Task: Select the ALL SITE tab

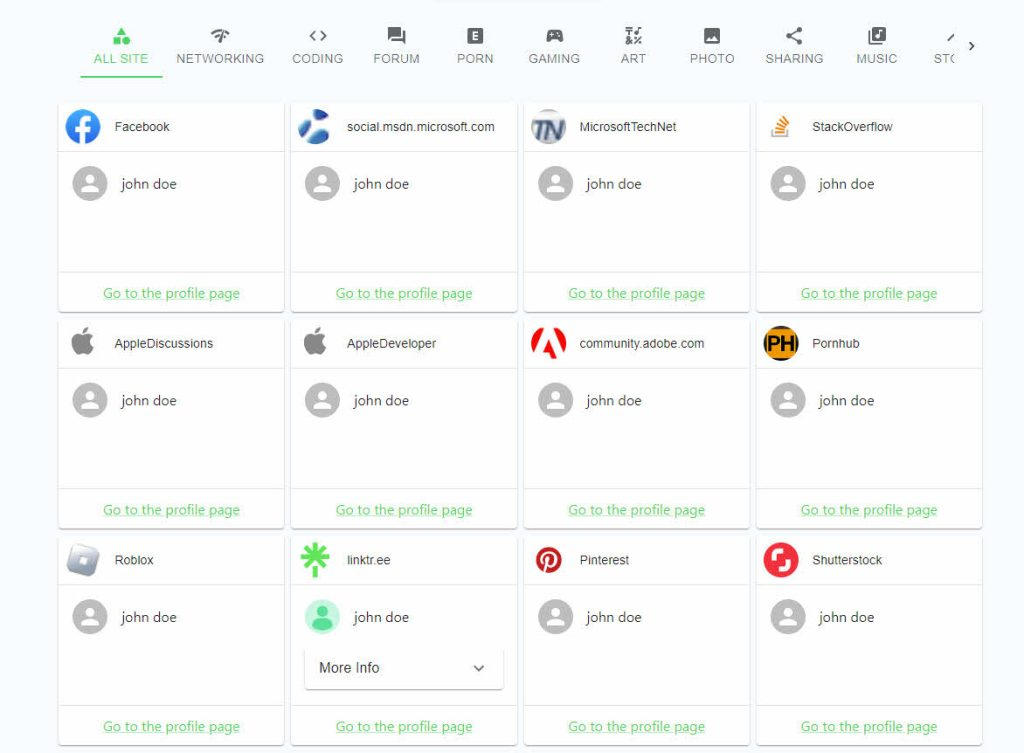Action: point(121,47)
